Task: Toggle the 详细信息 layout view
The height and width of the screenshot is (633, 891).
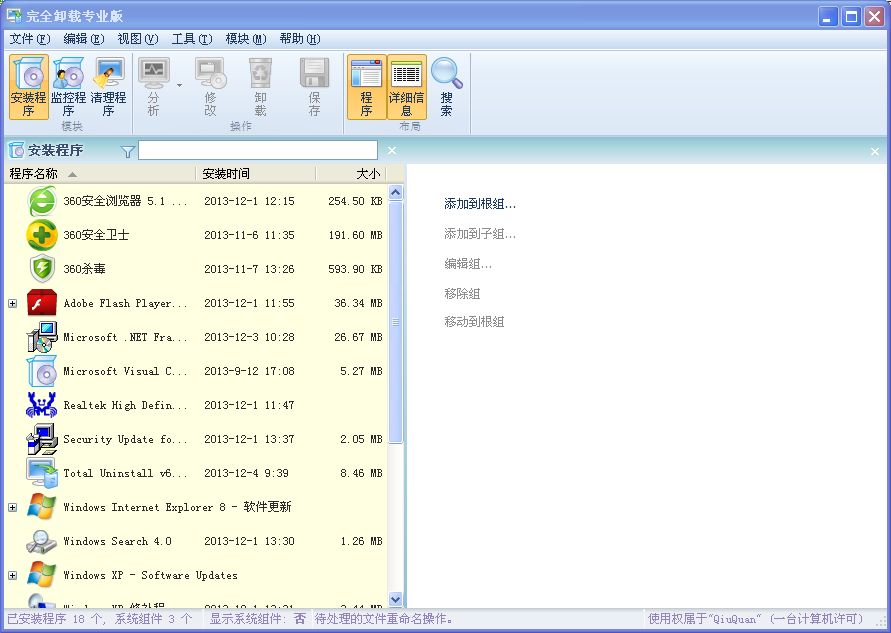Action: click(x=406, y=85)
